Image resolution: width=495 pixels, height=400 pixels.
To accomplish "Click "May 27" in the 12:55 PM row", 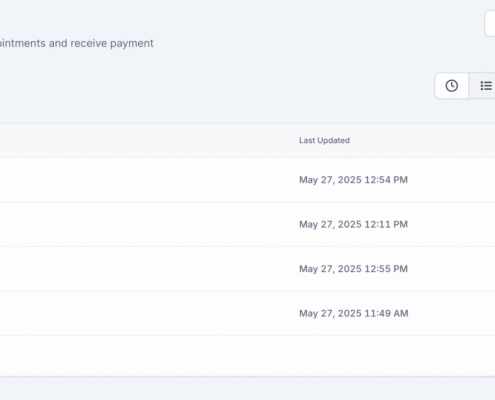I will 317,269.
